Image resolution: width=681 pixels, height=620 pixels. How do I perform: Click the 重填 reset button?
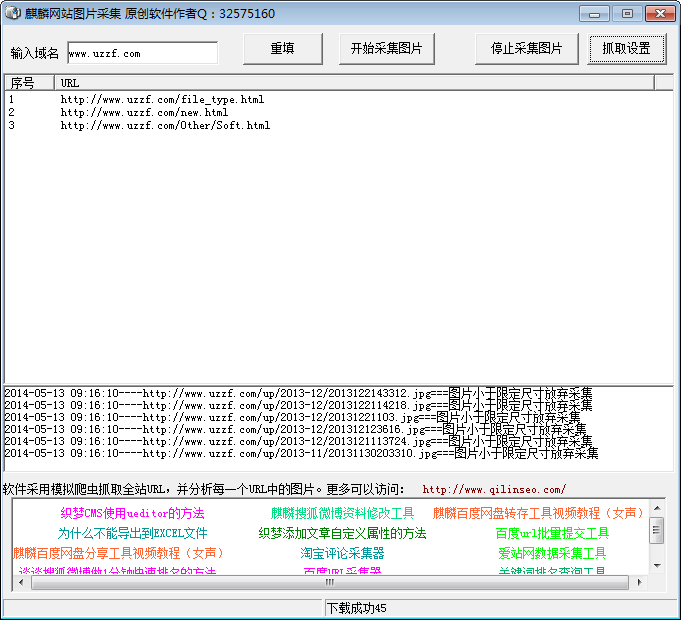coord(283,49)
